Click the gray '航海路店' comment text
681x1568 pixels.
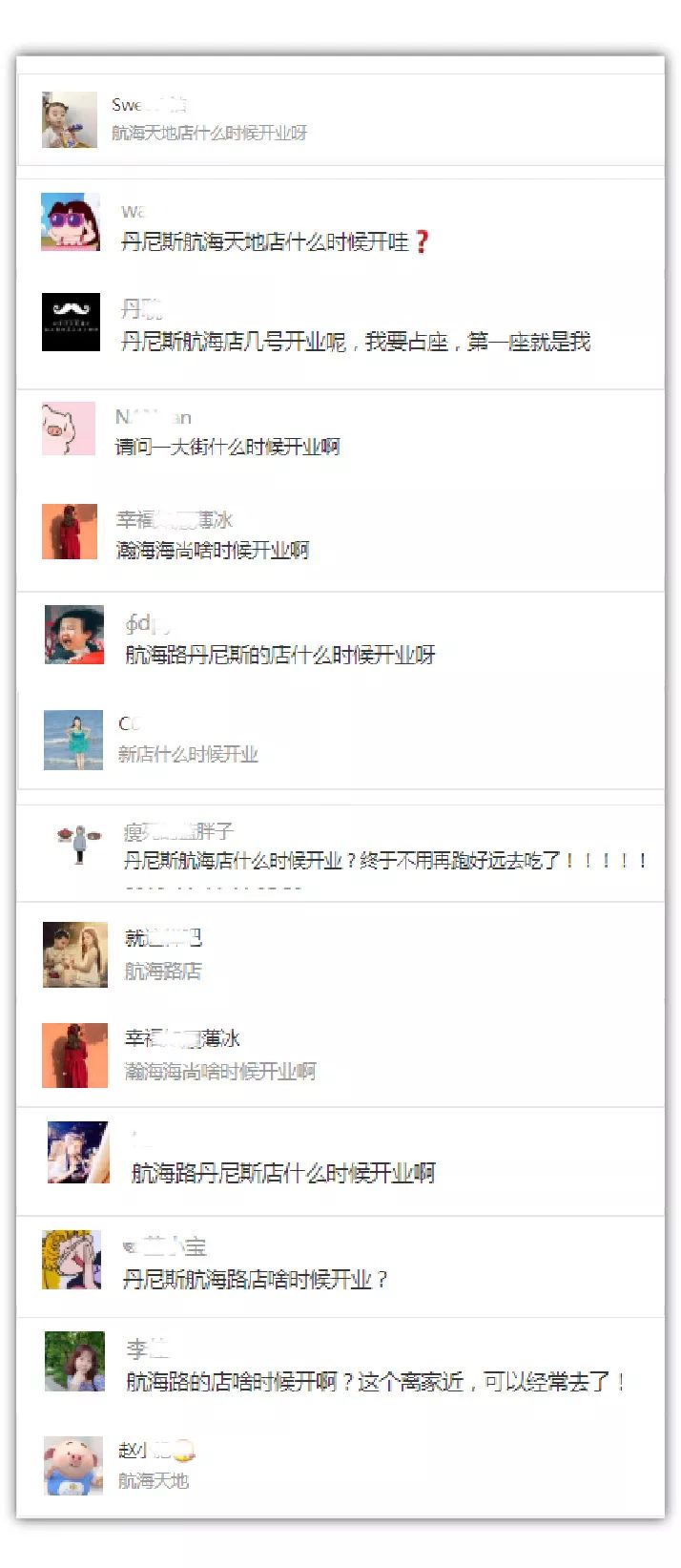click(163, 971)
